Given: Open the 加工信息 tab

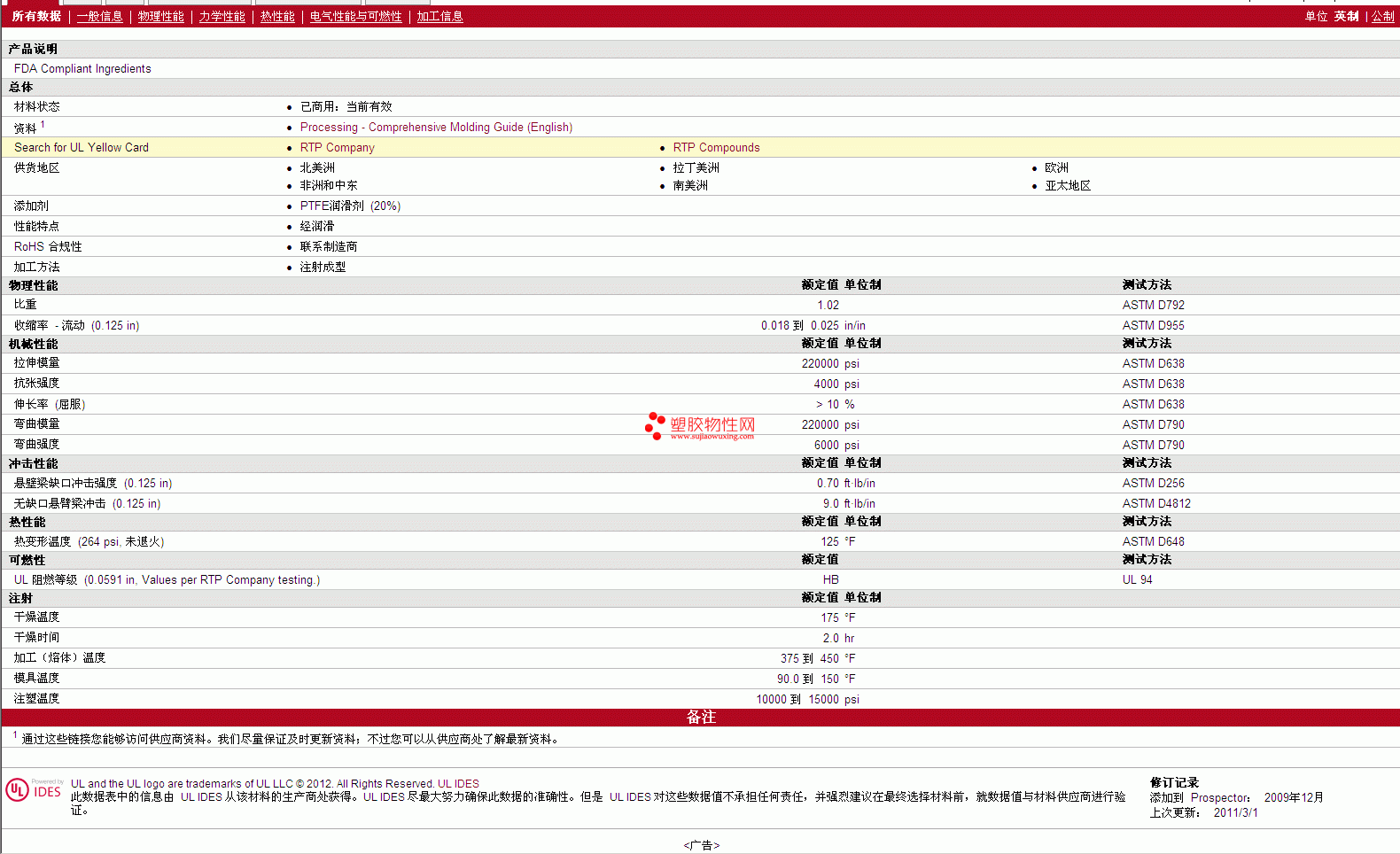Looking at the screenshot, I should point(439,16).
